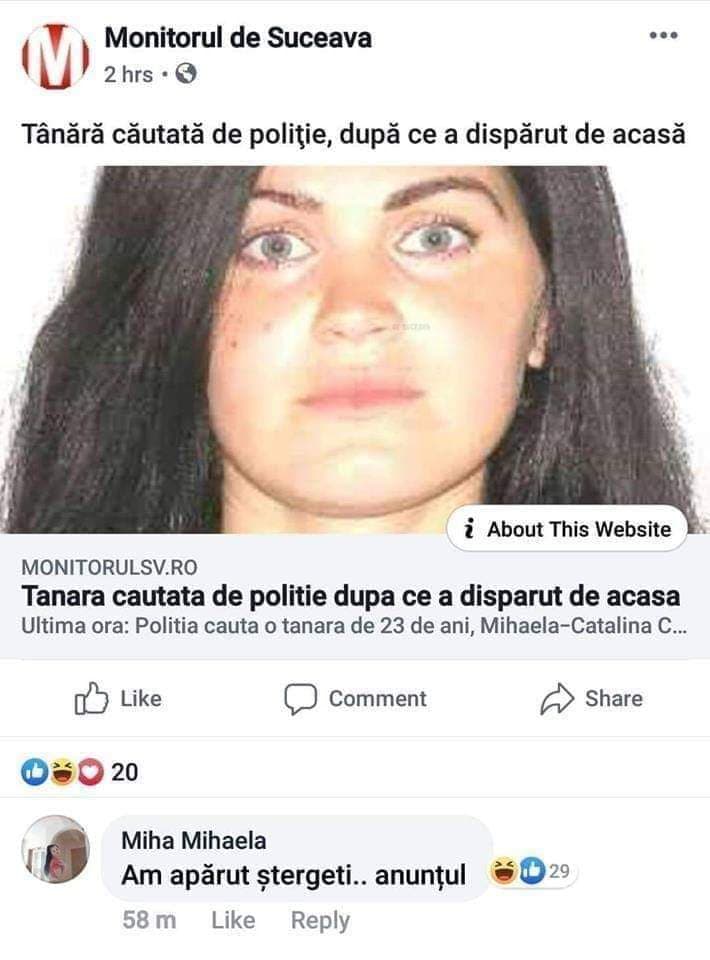Image resolution: width=710 pixels, height=960 pixels.
Task: Click the Comment speech bubble icon
Action: coord(301,699)
